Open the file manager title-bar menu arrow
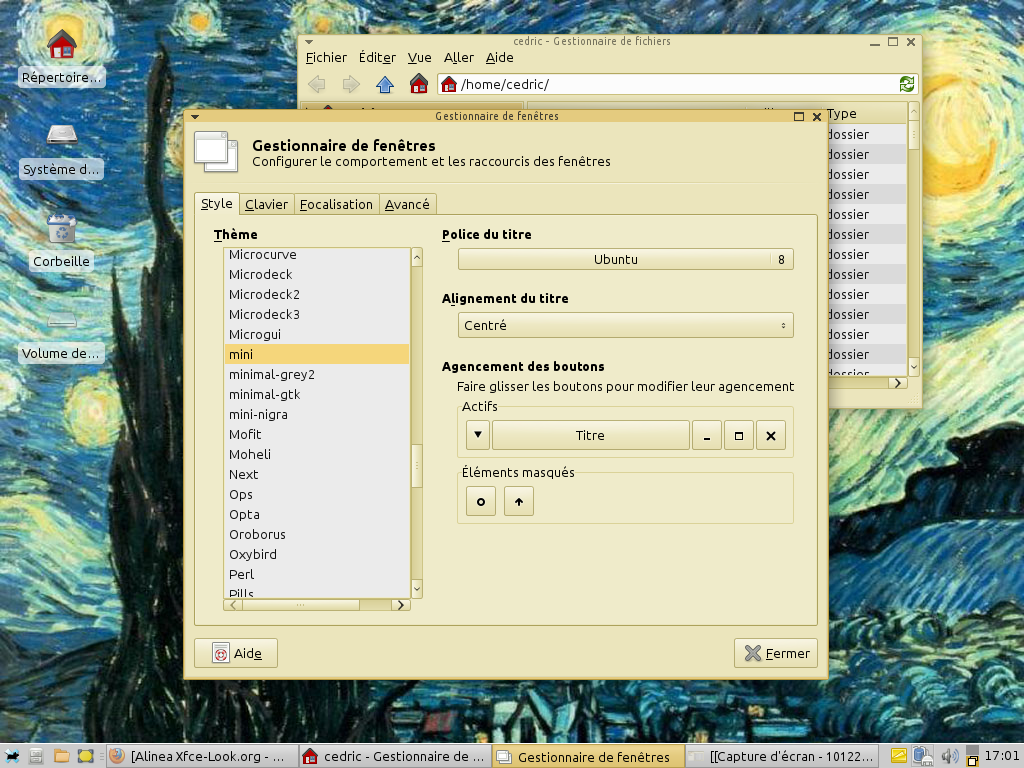This screenshot has height=768, width=1024. coord(309,42)
